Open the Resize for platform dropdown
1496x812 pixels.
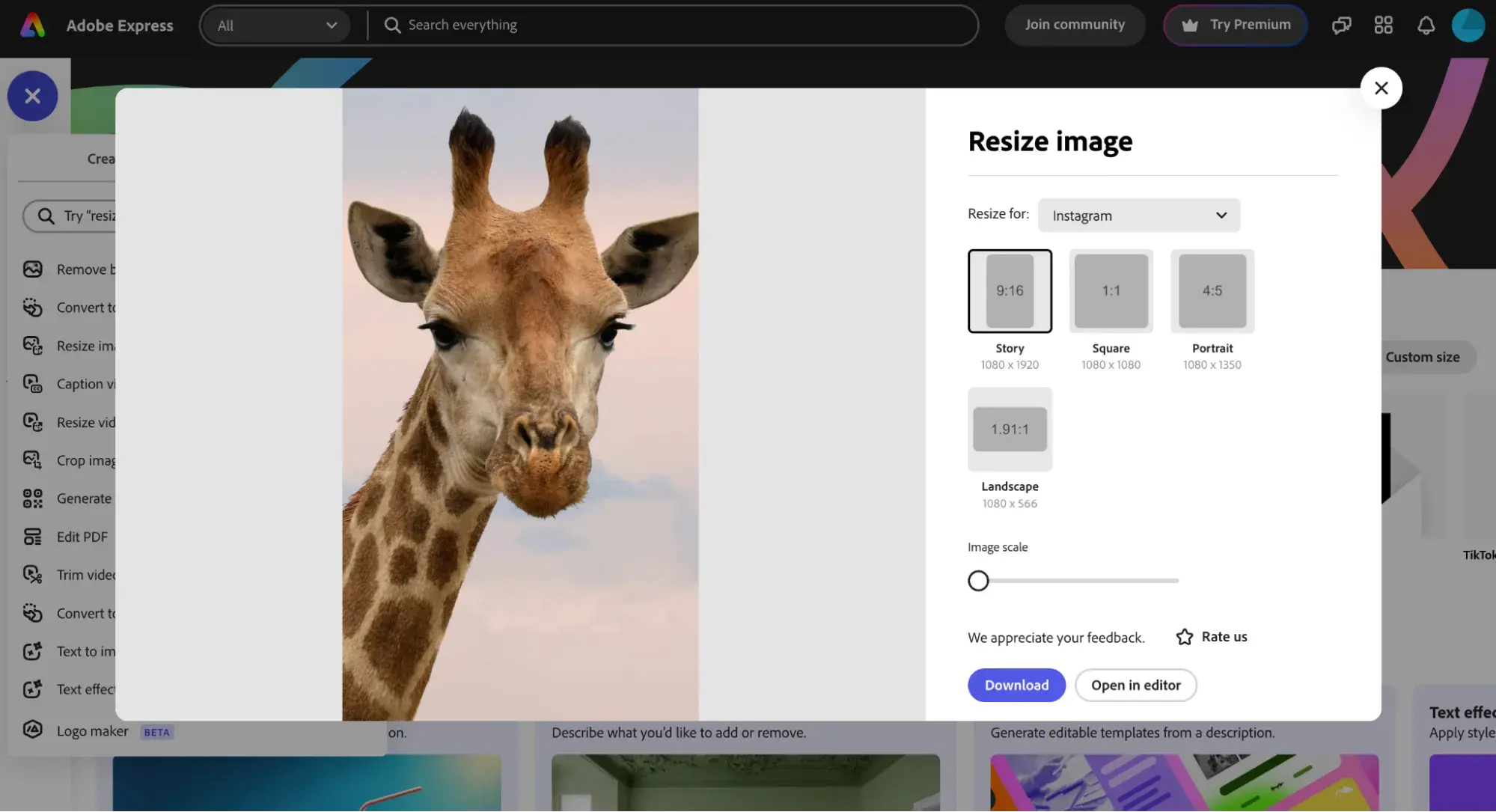tap(1138, 216)
